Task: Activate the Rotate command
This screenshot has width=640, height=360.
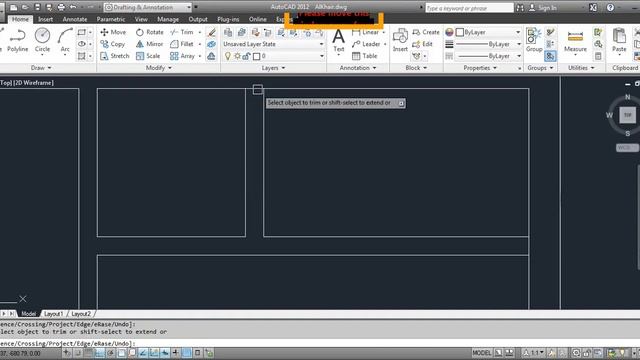Action: (150, 32)
